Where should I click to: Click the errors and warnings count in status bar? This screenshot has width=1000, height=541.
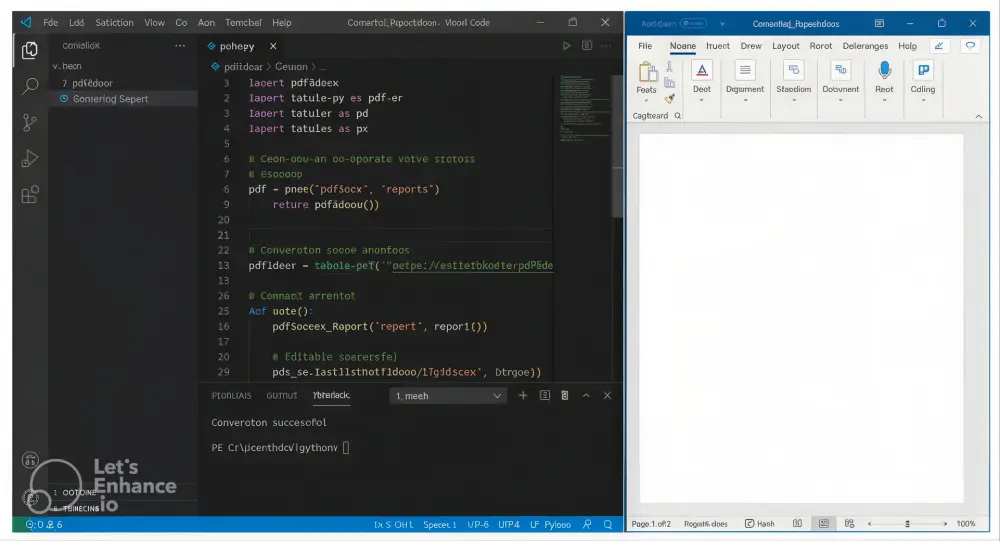click(x=44, y=524)
